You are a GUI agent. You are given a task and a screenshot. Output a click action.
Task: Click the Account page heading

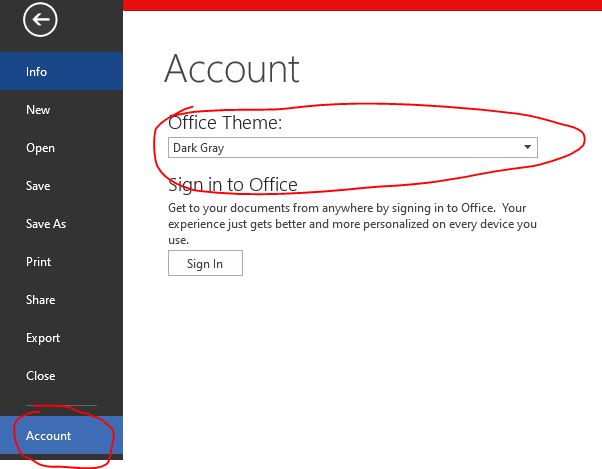(x=232, y=69)
